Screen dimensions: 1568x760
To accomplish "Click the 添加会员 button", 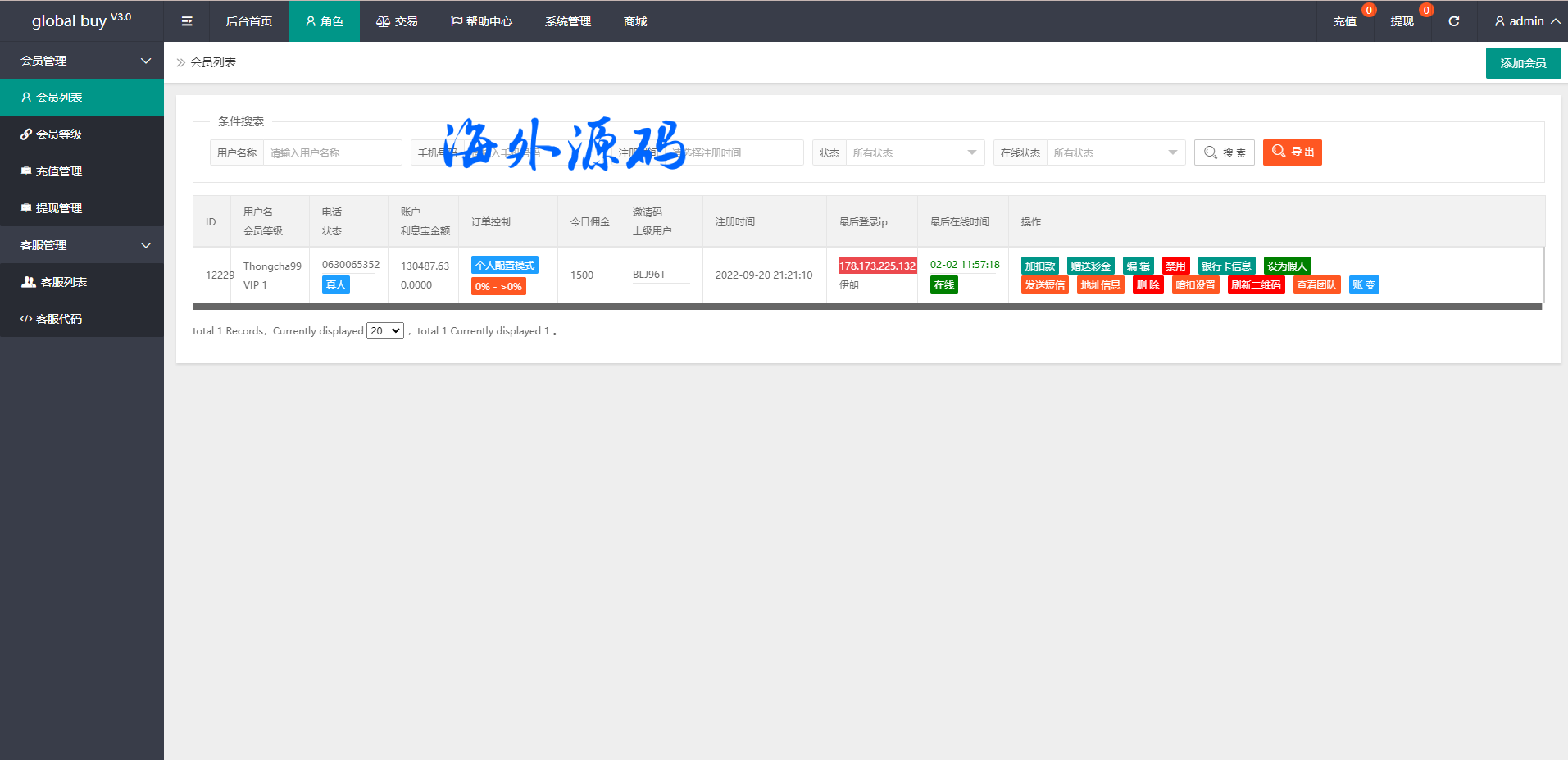I will click(1522, 63).
